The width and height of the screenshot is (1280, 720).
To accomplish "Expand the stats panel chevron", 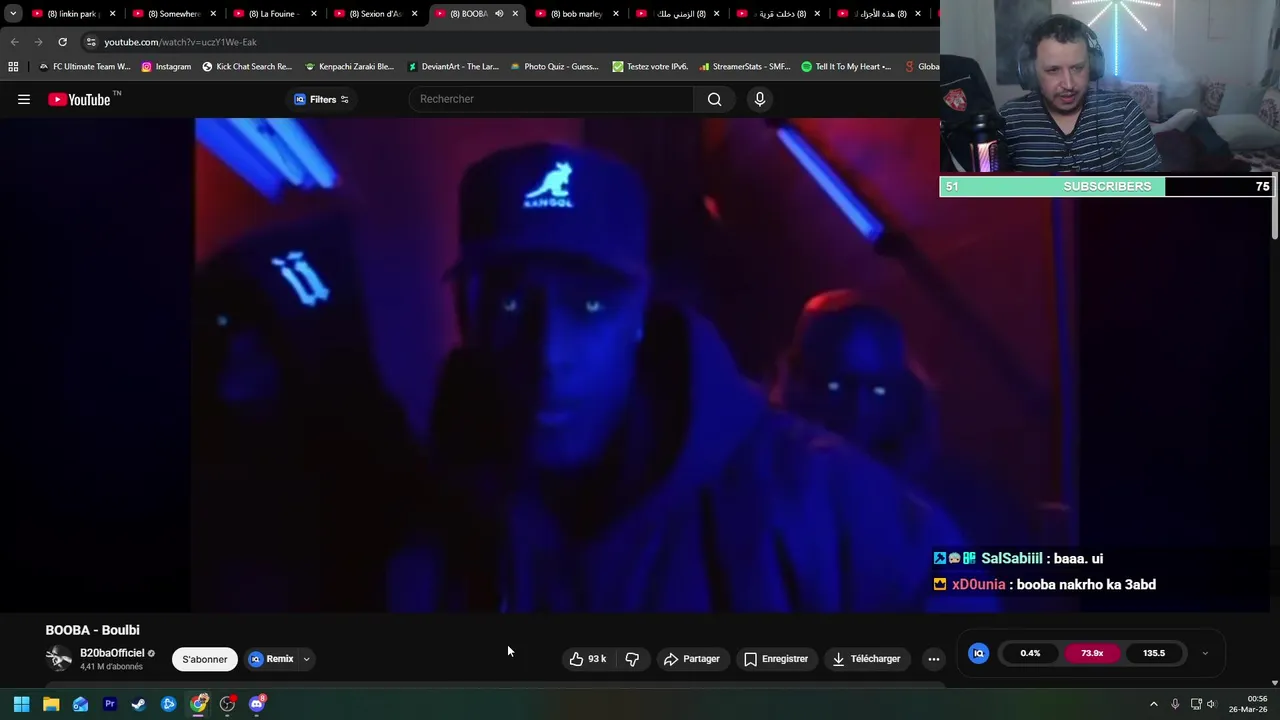I will pos(1205,653).
